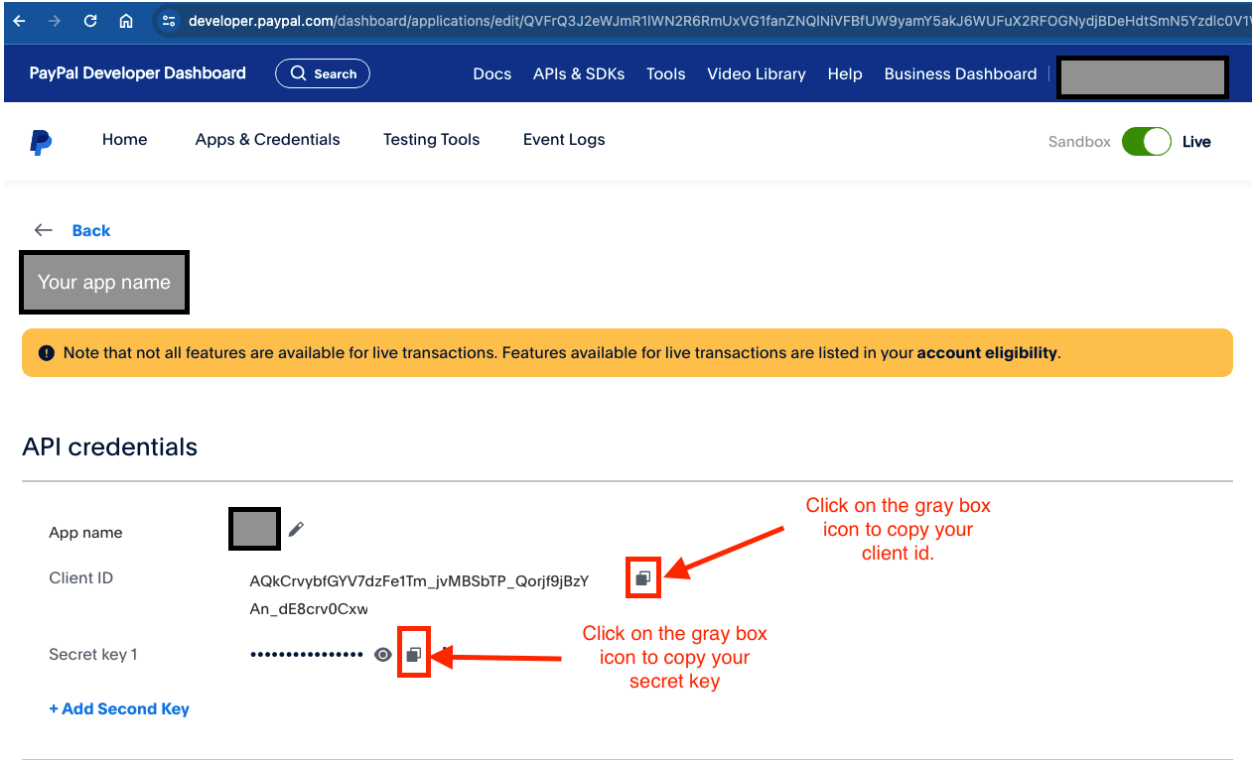Viewport: 1254px width, 766px height.
Task: Open Video Library
Action: [756, 74]
